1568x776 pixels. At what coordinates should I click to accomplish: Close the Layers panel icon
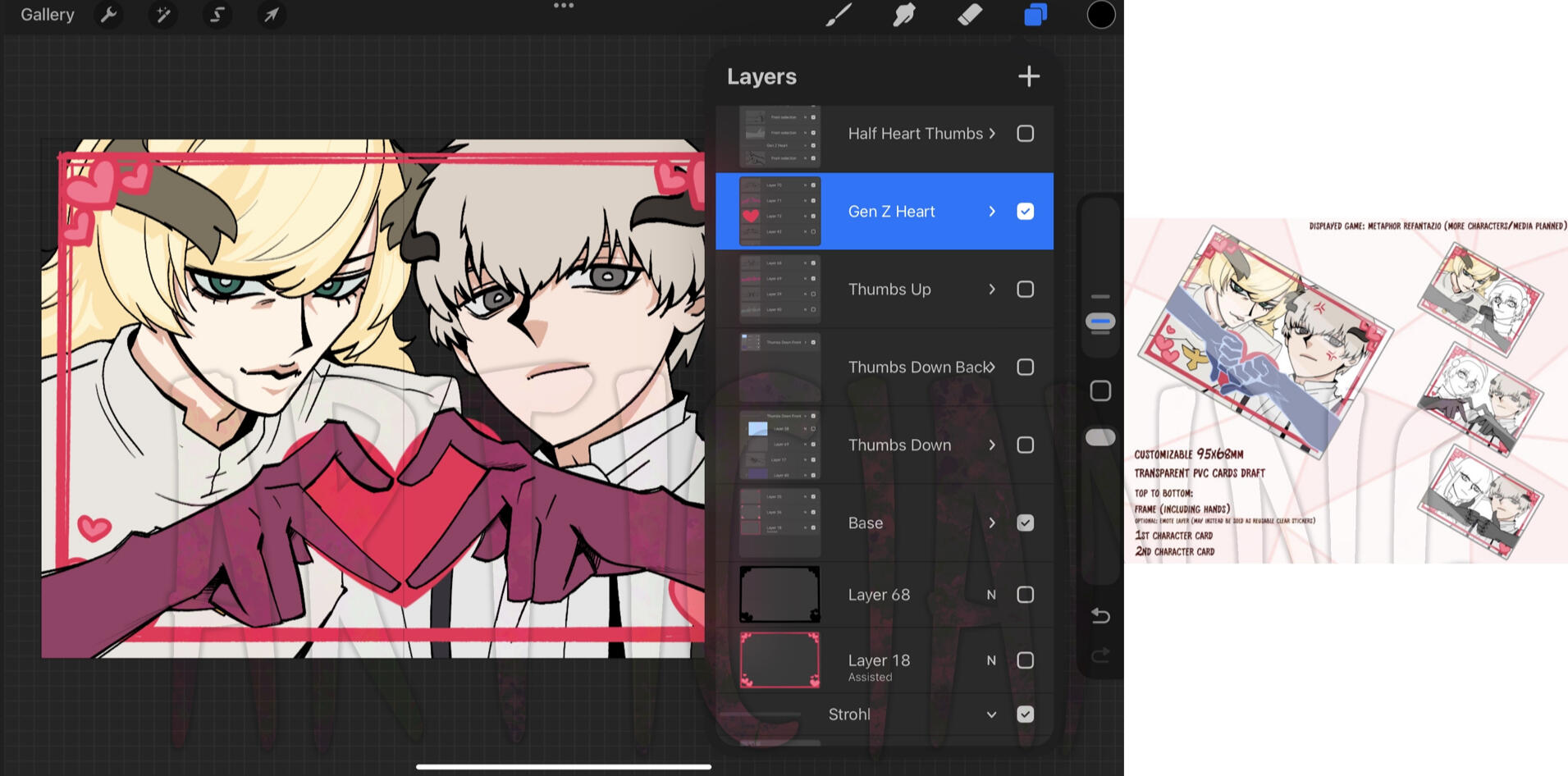(1035, 15)
